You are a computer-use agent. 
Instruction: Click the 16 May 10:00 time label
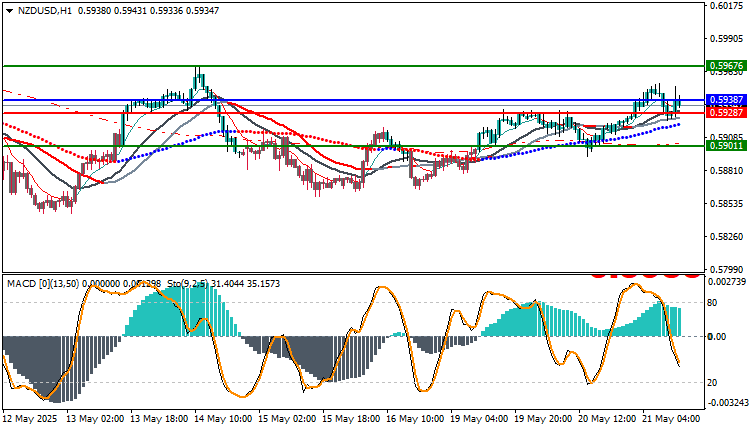415,419
